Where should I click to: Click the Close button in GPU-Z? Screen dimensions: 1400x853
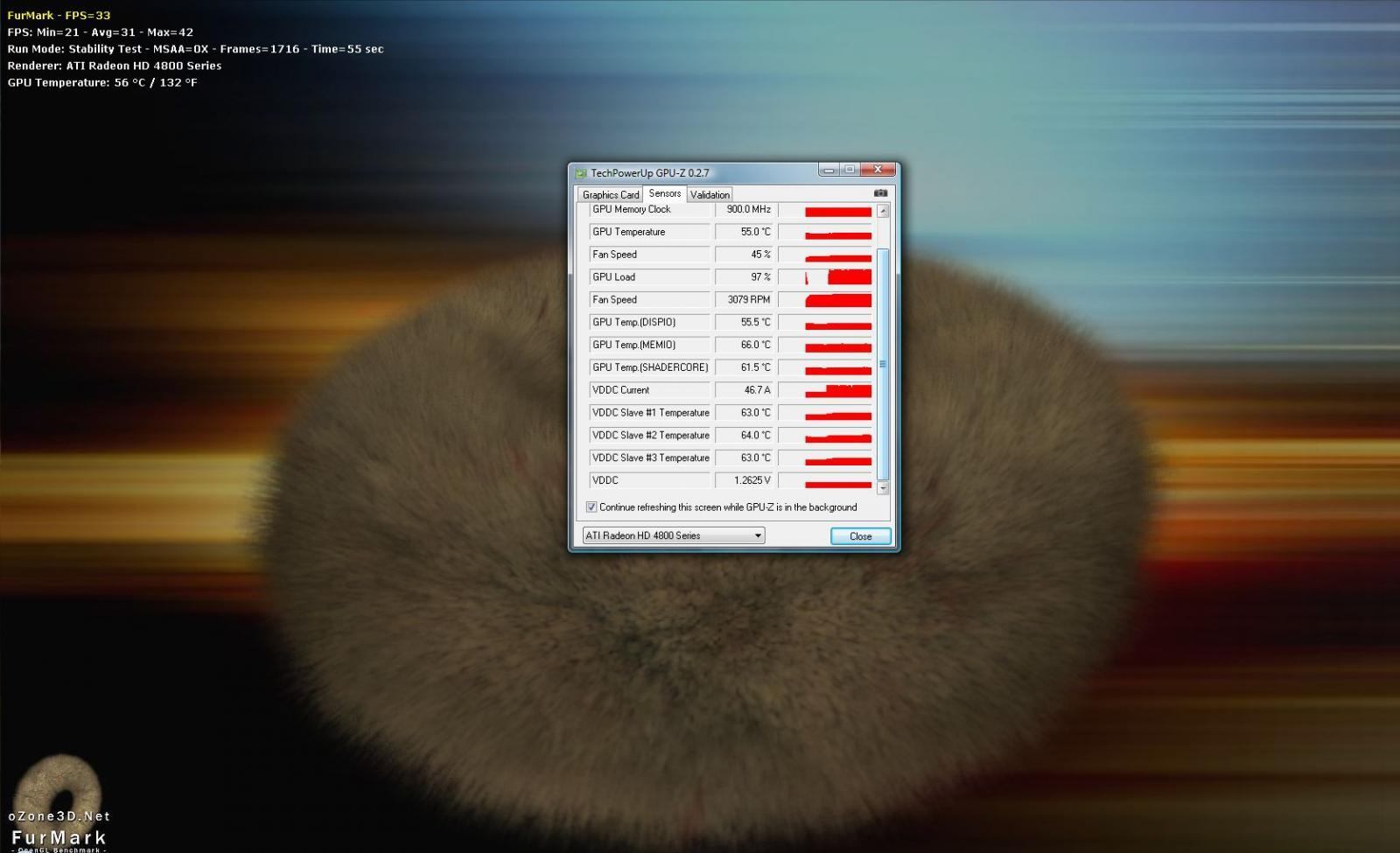pos(860,536)
